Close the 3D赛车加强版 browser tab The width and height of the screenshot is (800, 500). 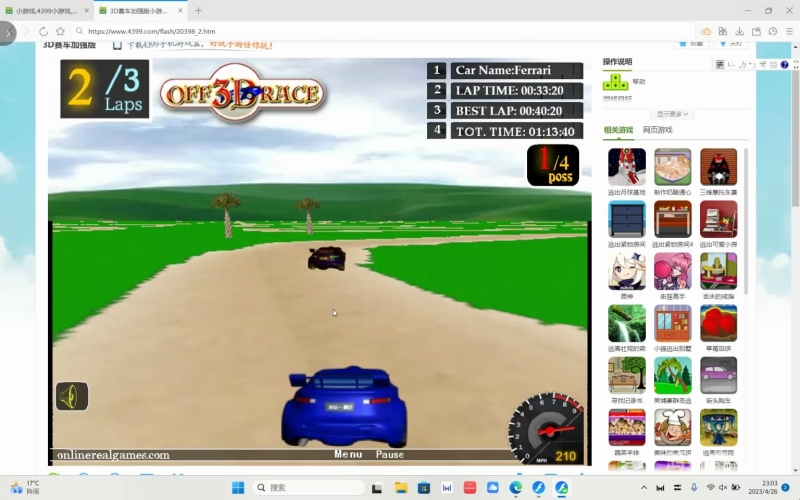coord(180,10)
